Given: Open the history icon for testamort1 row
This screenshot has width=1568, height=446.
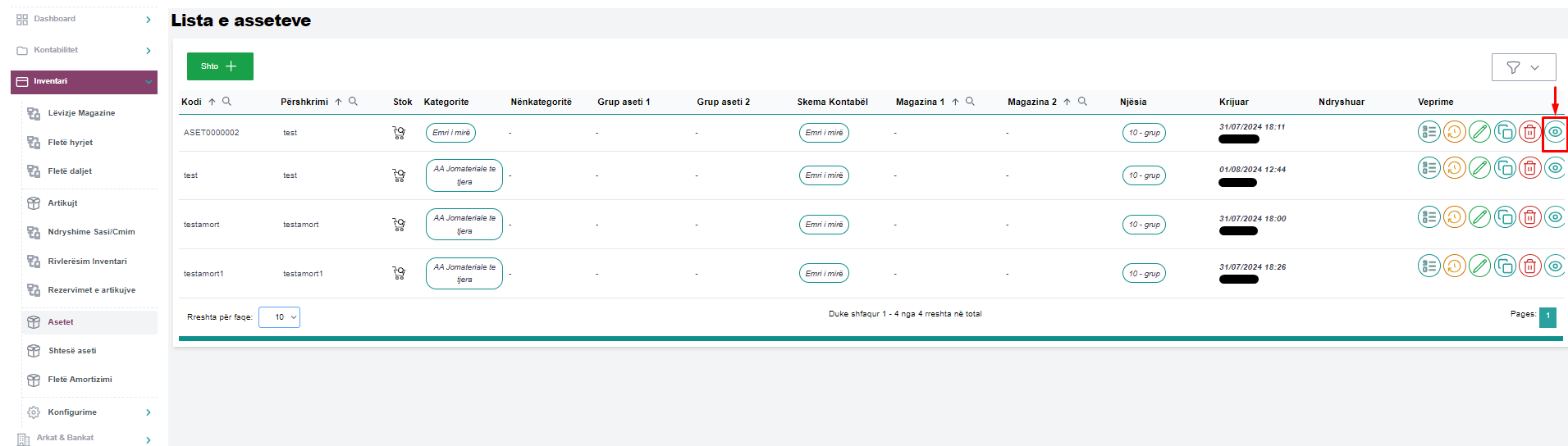Looking at the screenshot, I should [1454, 266].
